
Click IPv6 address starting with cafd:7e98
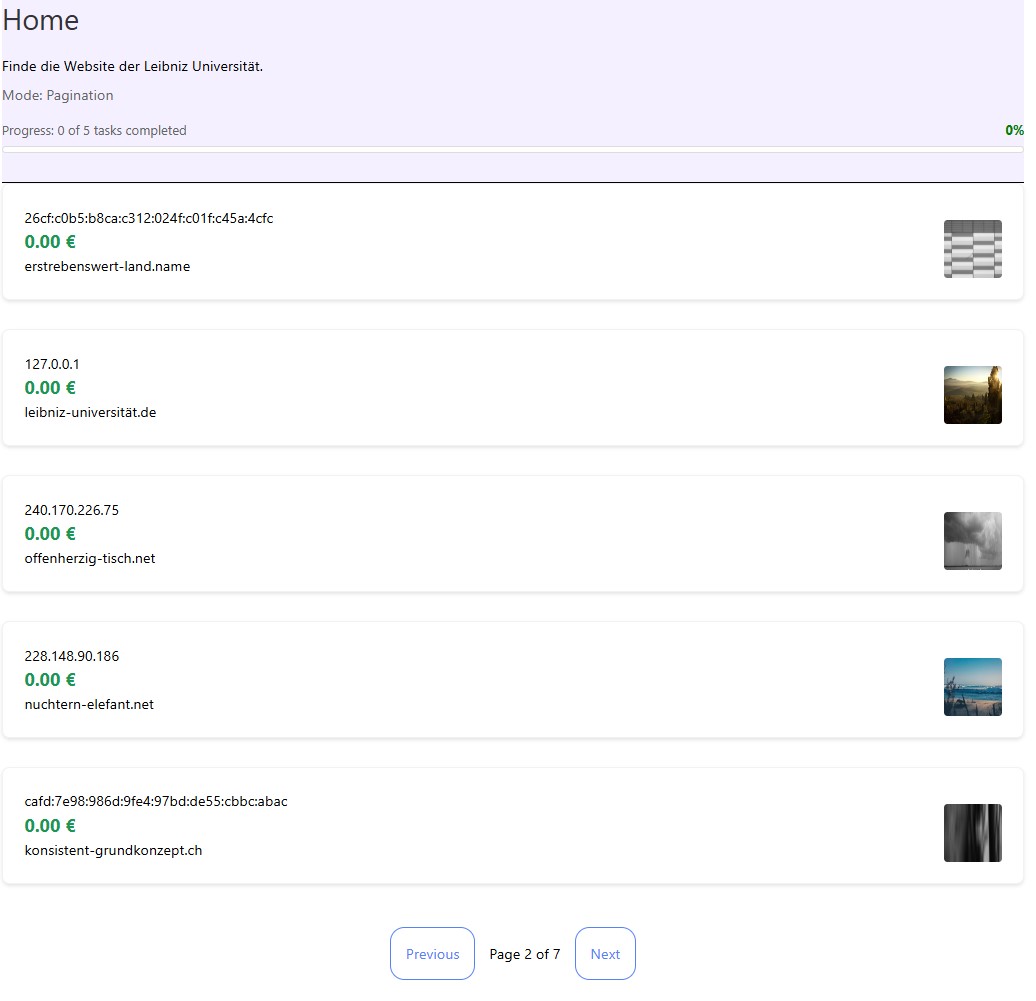coord(156,801)
